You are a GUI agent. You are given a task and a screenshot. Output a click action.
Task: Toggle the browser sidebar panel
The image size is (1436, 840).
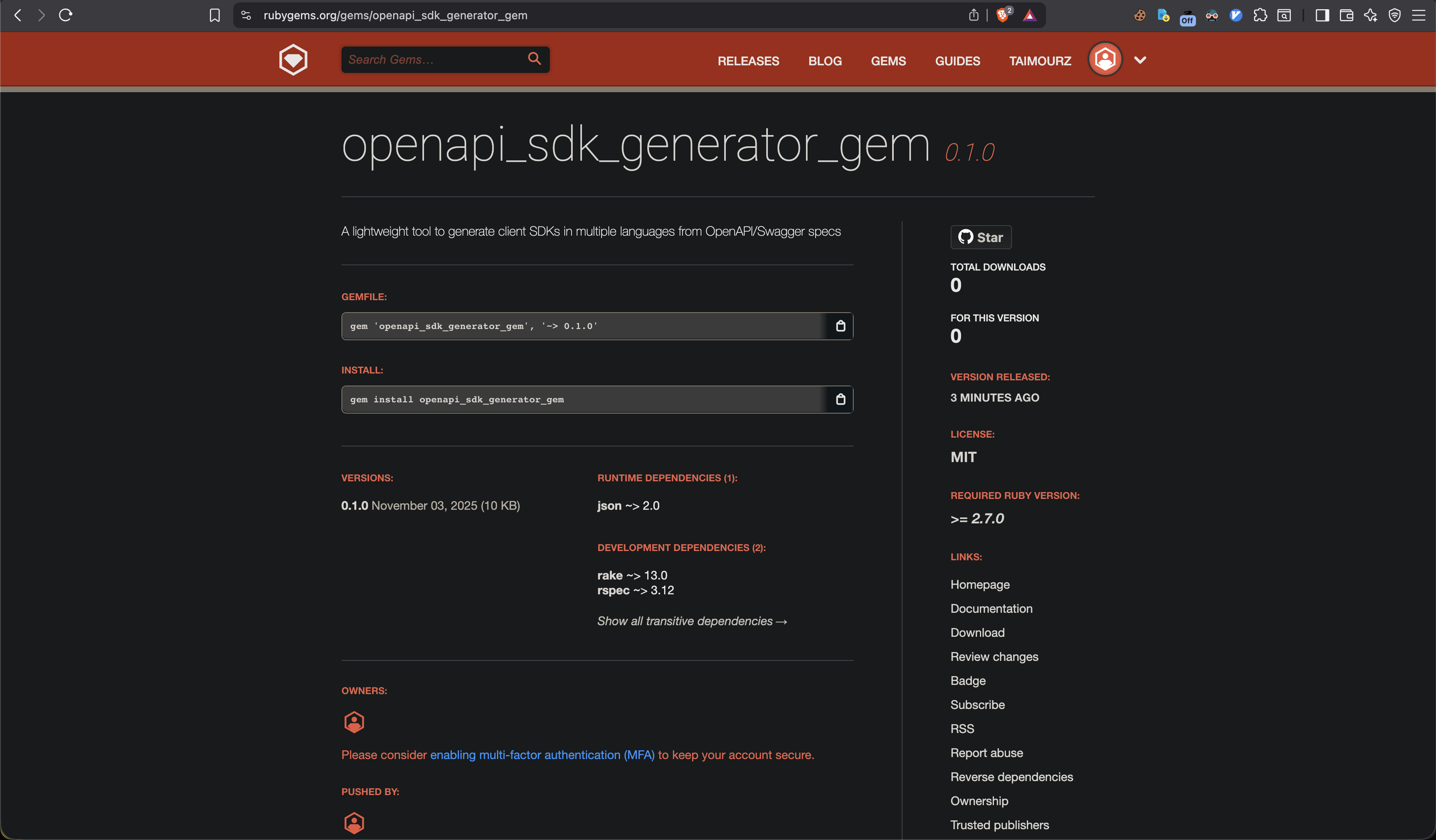pyautogui.click(x=1322, y=15)
